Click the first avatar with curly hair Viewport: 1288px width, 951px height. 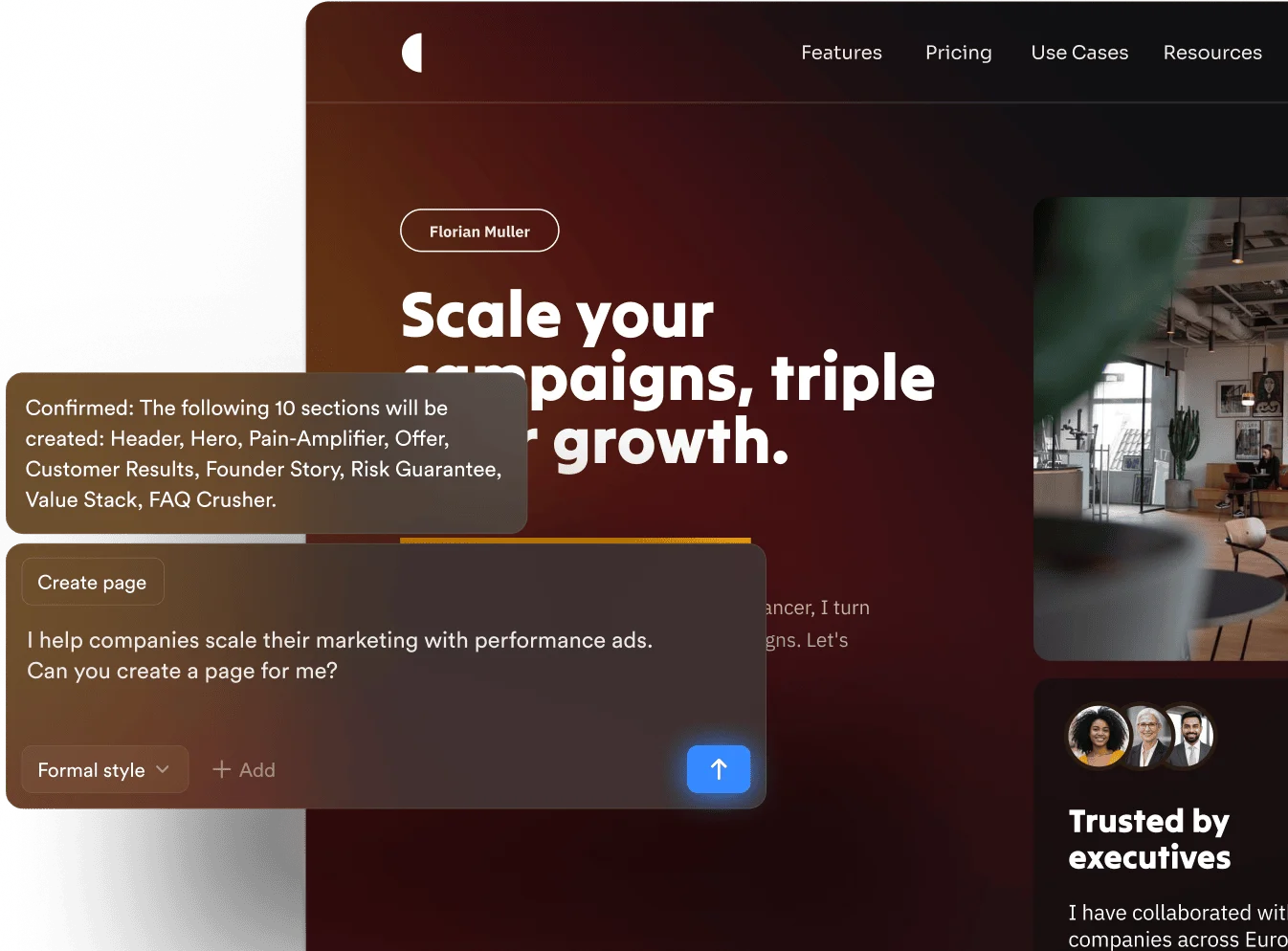coord(1099,736)
